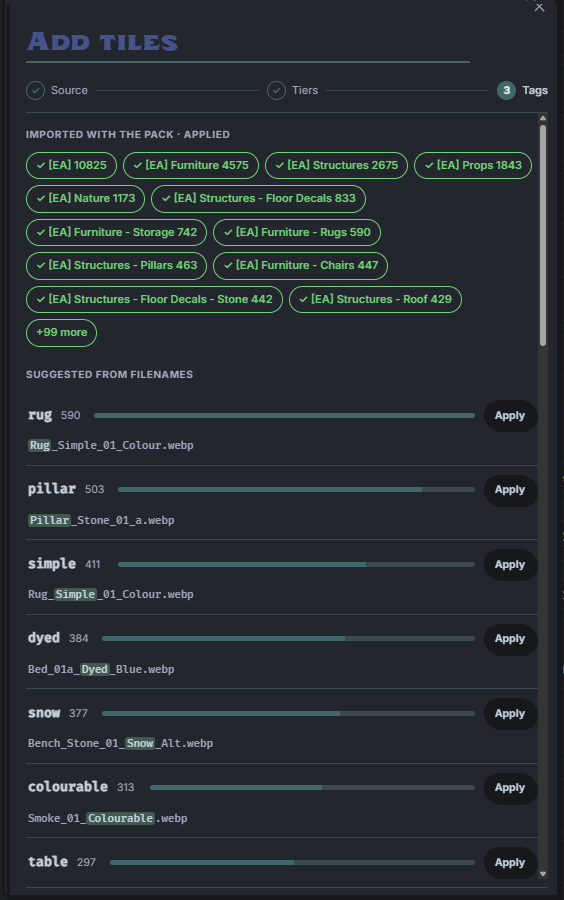Click the Rug_Simple_01_Colour.webp filename under rug

tap(111, 445)
